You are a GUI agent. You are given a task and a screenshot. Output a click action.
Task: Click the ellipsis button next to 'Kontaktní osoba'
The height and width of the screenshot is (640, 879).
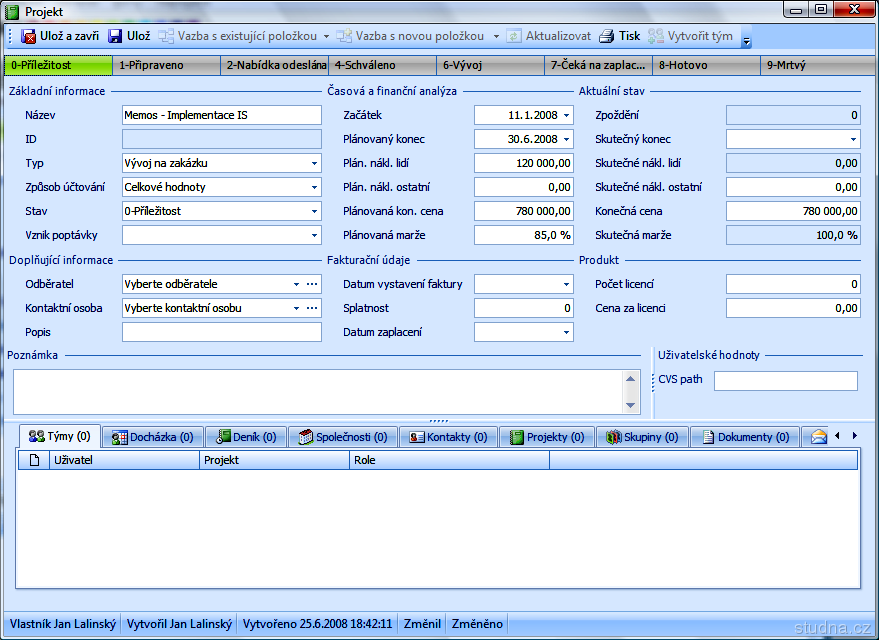(x=312, y=308)
